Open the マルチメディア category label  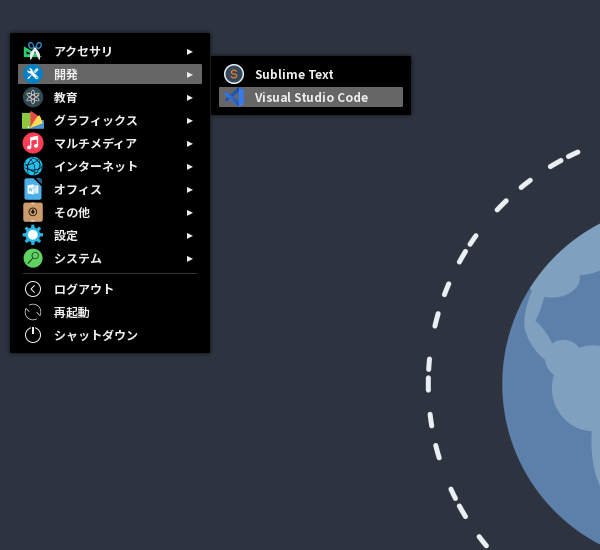[x=96, y=143]
